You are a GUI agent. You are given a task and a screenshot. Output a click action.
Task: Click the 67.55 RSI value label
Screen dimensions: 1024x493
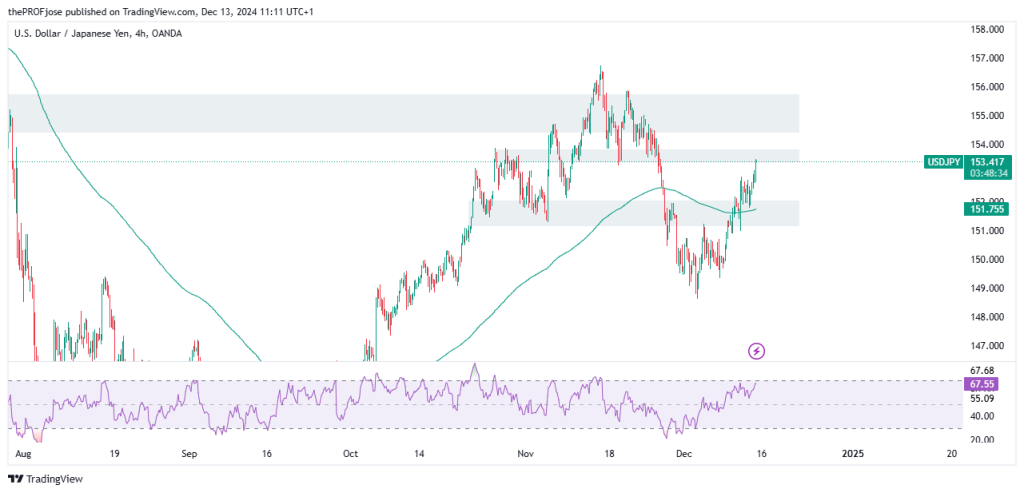(980, 385)
